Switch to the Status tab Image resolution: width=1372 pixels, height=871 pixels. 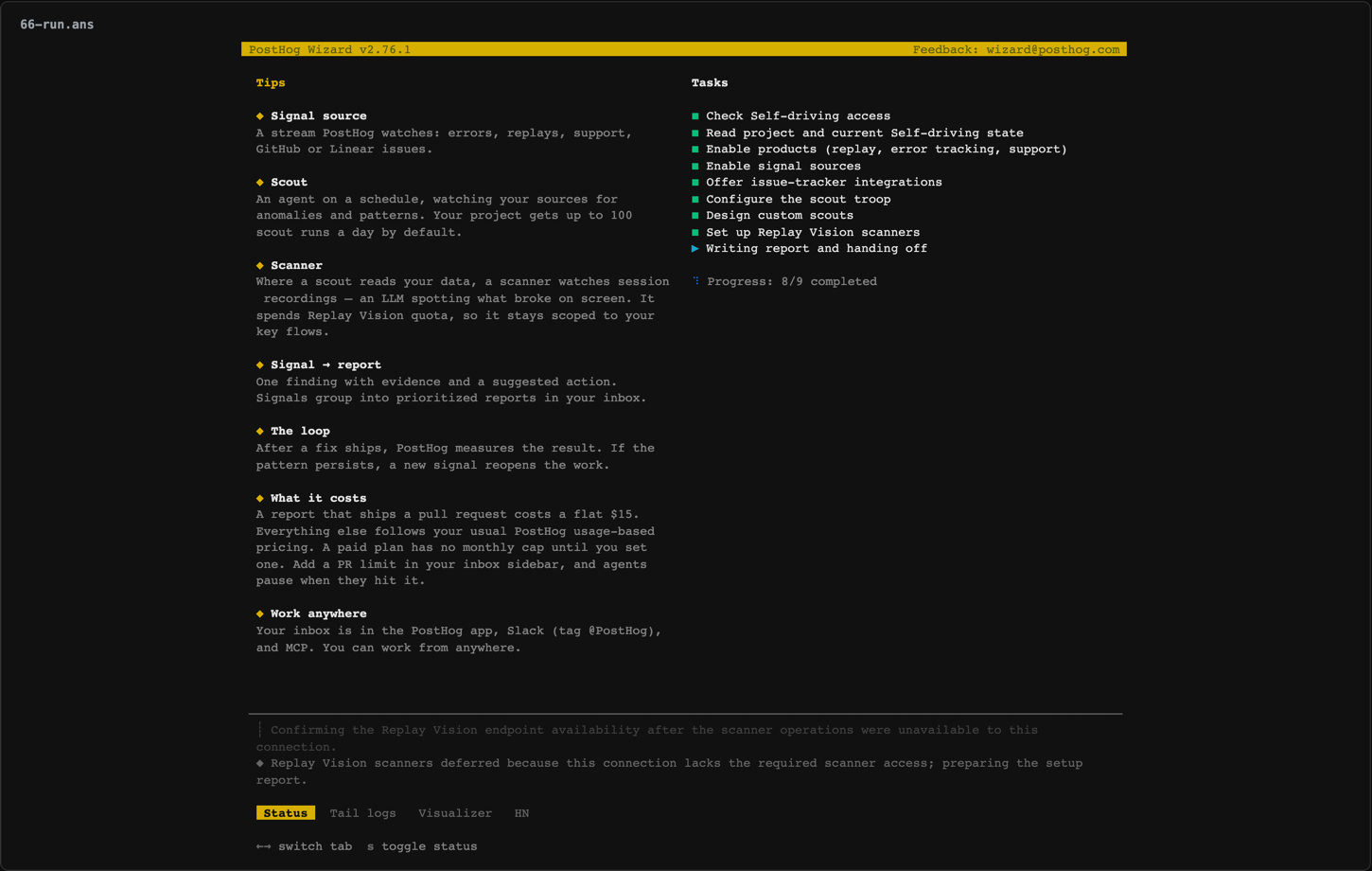point(286,813)
